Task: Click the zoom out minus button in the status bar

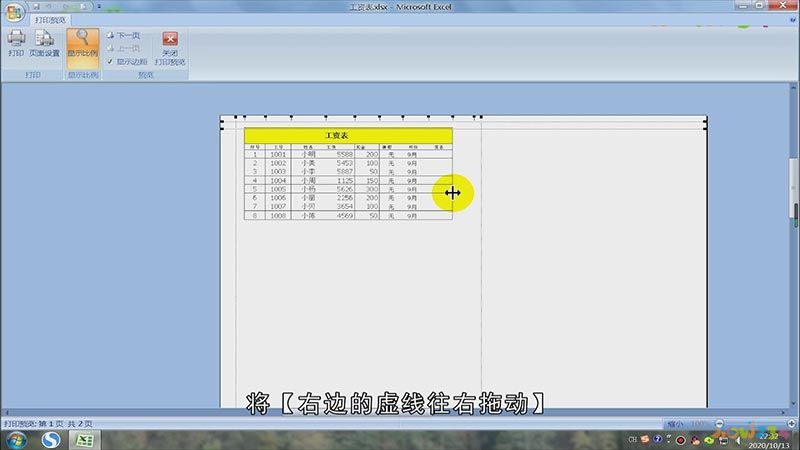Action: (x=719, y=423)
